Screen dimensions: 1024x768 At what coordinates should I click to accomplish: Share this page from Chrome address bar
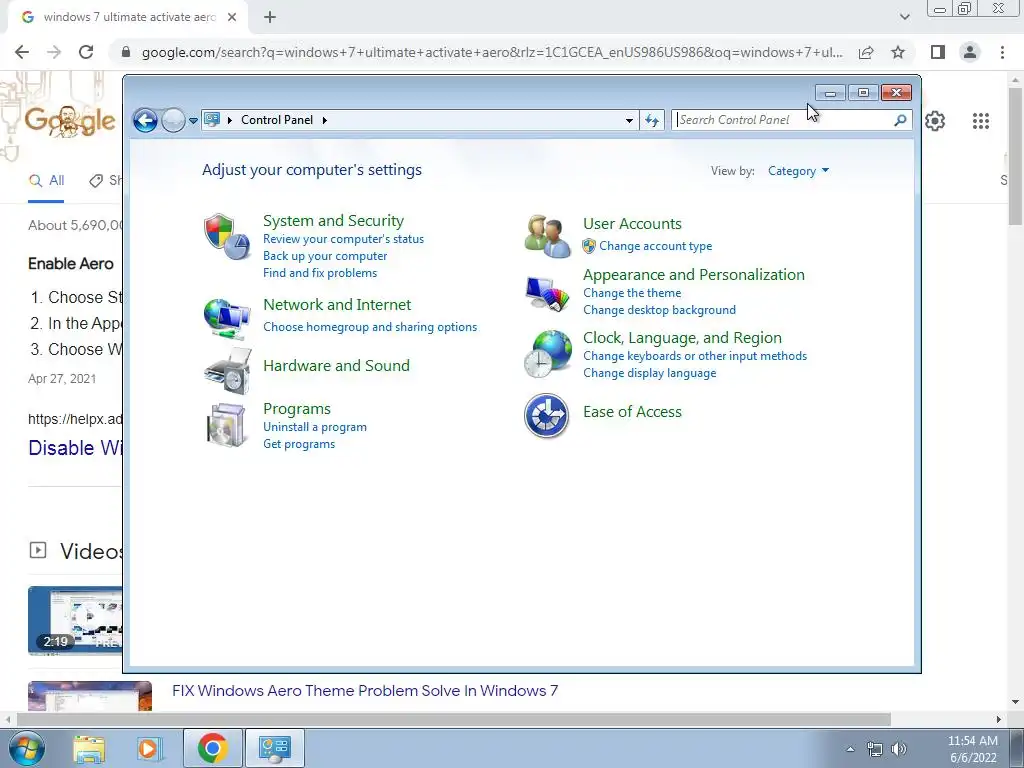tap(866, 52)
